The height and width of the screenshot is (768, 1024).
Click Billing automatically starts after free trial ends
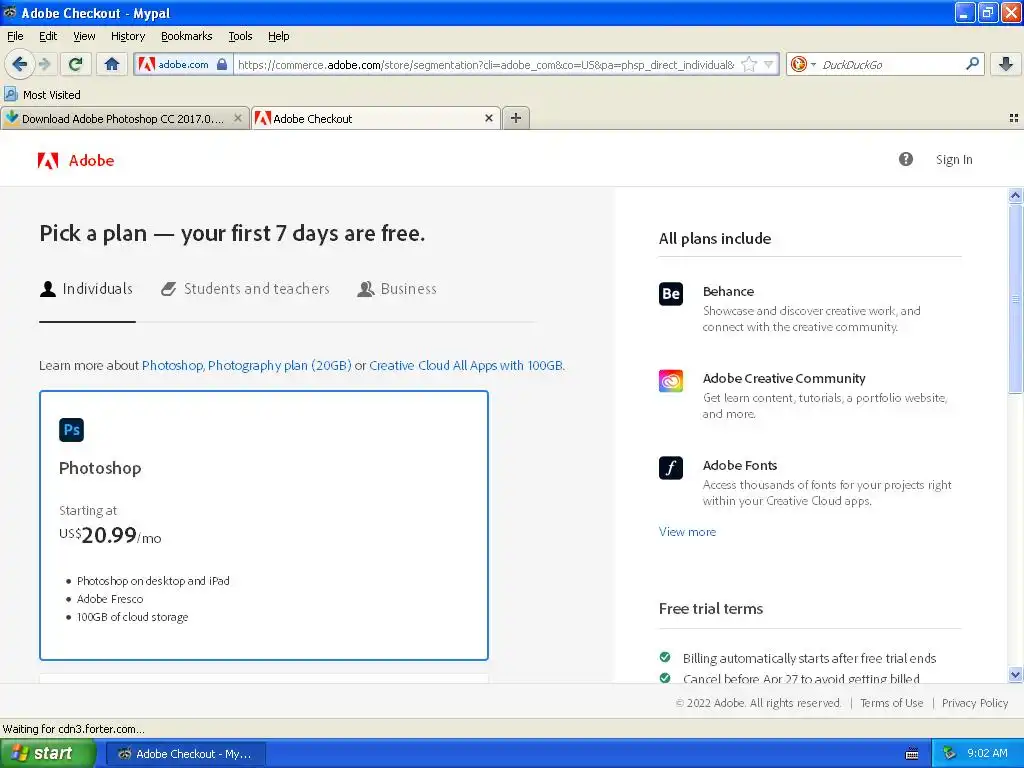(809, 658)
